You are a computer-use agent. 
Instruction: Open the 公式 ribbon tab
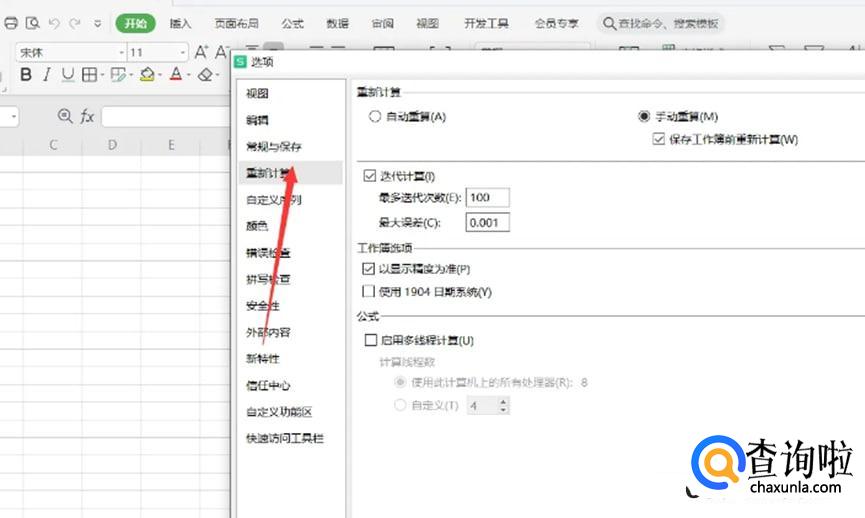pos(292,23)
